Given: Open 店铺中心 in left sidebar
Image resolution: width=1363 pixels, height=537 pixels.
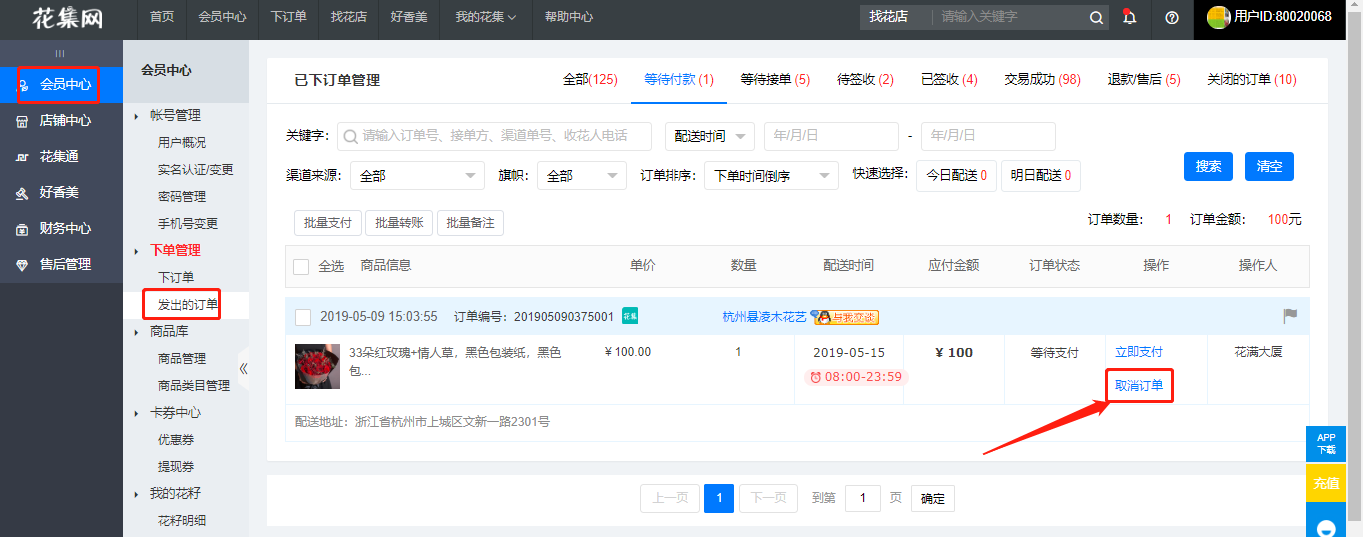Looking at the screenshot, I should pyautogui.click(x=64, y=121).
